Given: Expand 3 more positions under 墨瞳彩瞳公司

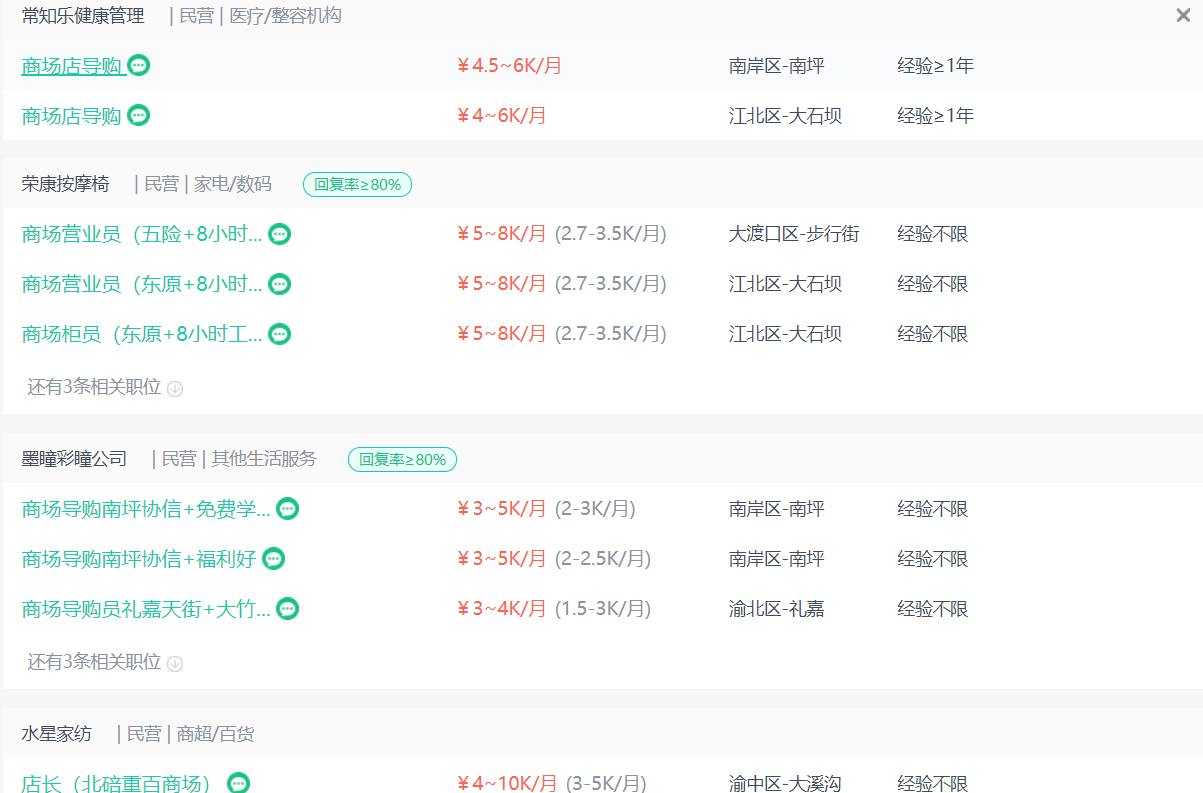Looking at the screenshot, I should [104, 663].
